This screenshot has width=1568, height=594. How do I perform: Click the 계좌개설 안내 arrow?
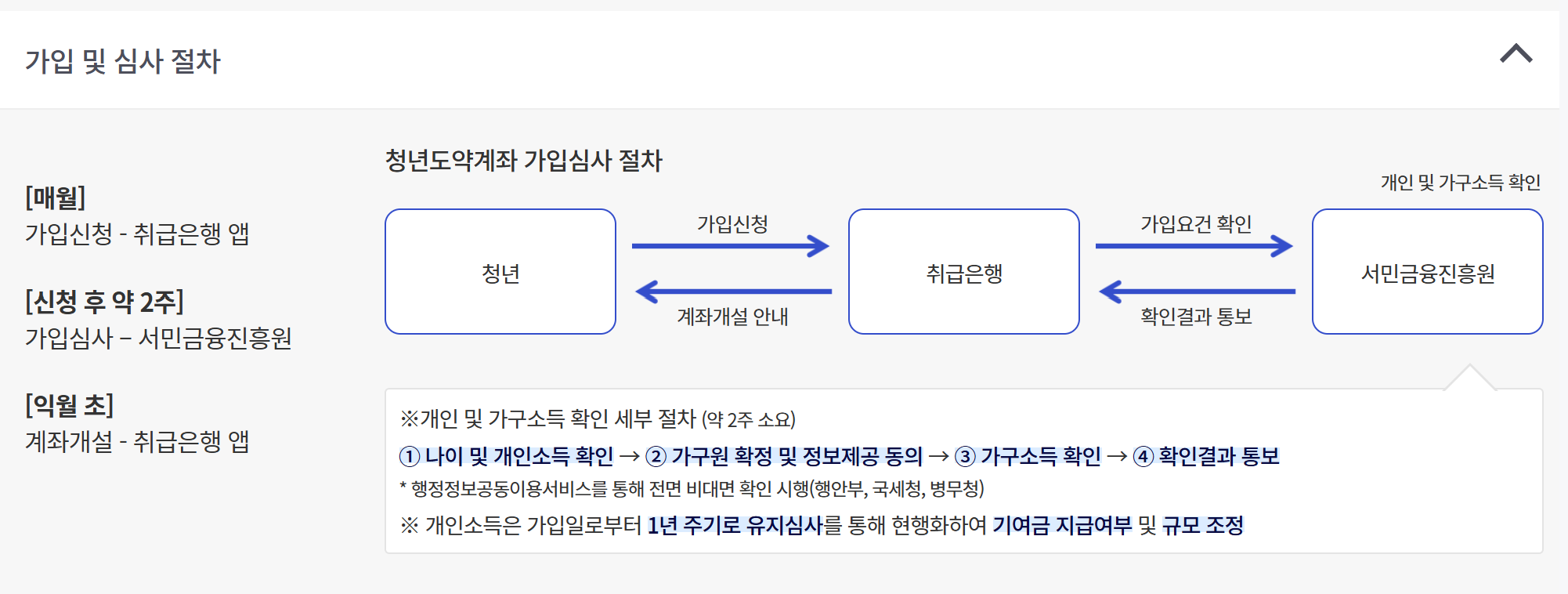pyautogui.click(x=732, y=291)
